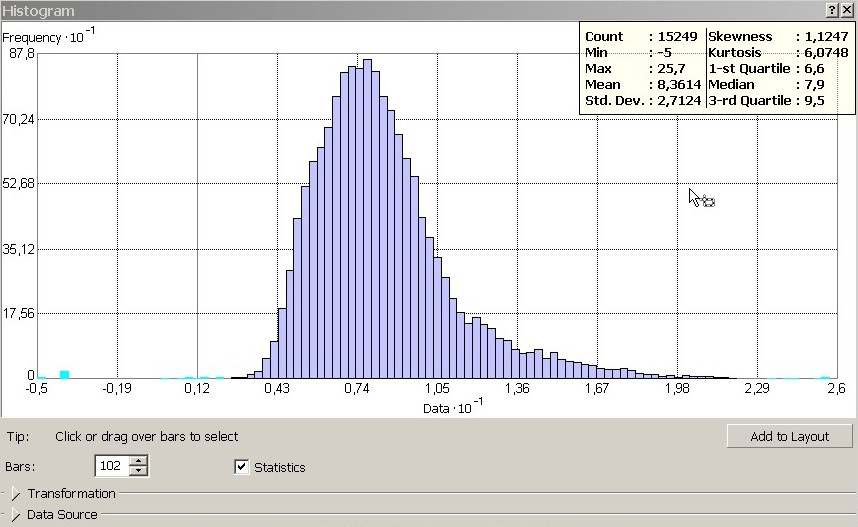
Task: Close the Histogram window
Action: click(847, 10)
